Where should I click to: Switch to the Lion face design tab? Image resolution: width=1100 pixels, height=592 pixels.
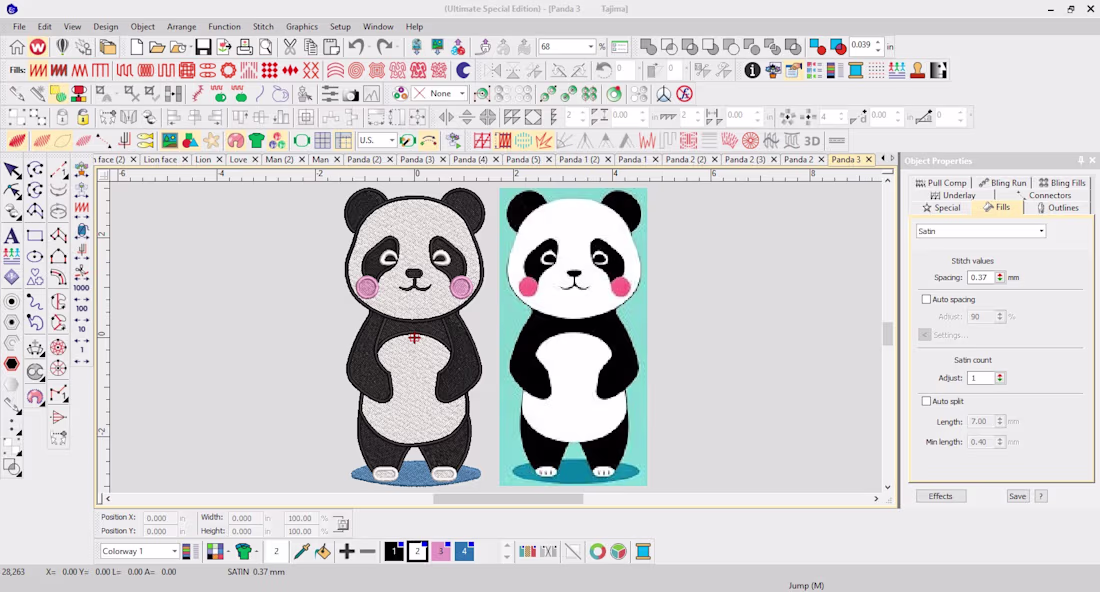[x=160, y=160]
